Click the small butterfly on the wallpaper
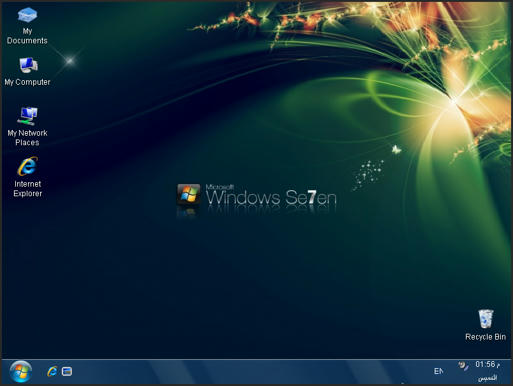The image size is (513, 386). 396,150
